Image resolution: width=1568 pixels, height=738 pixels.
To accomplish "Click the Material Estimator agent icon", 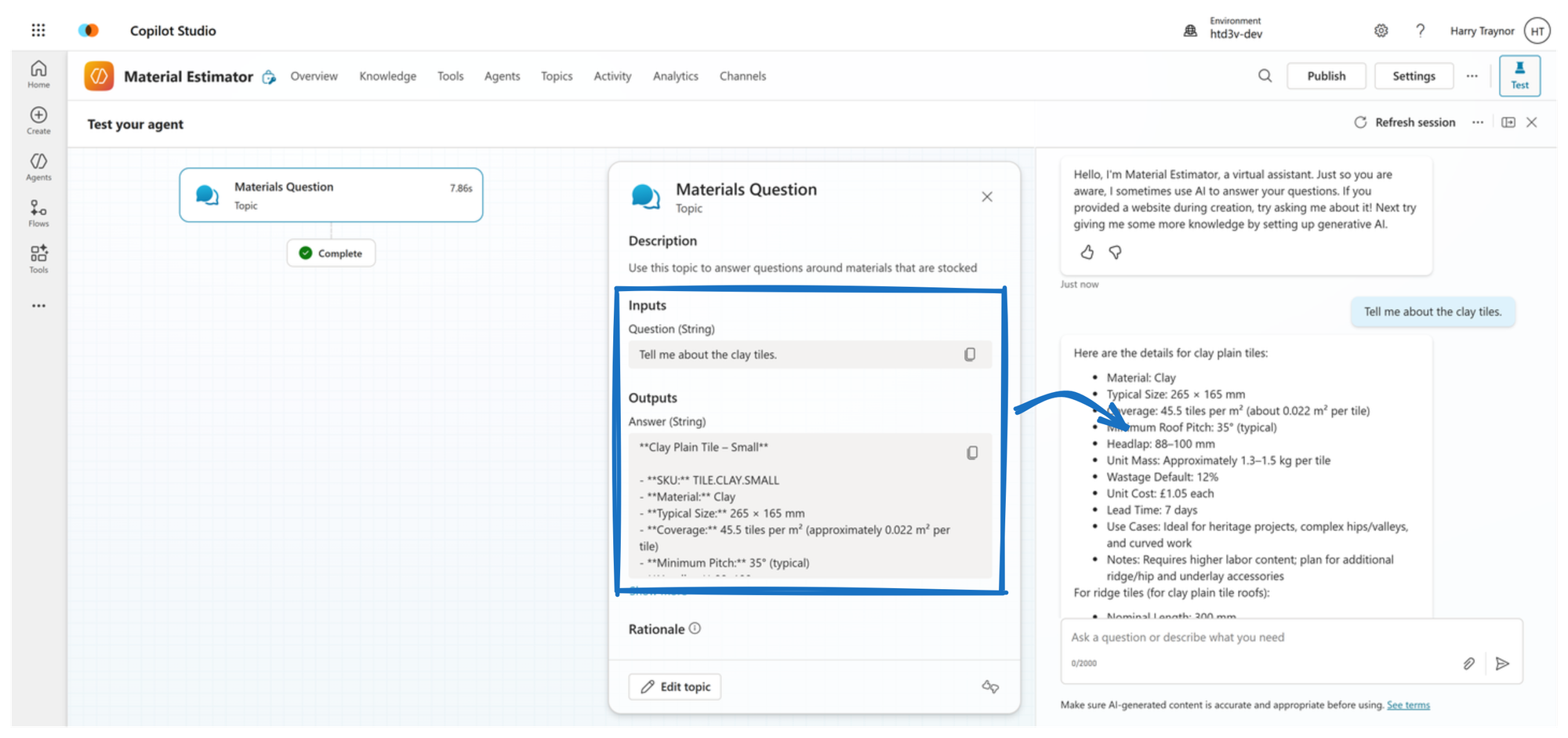I will tap(99, 76).
